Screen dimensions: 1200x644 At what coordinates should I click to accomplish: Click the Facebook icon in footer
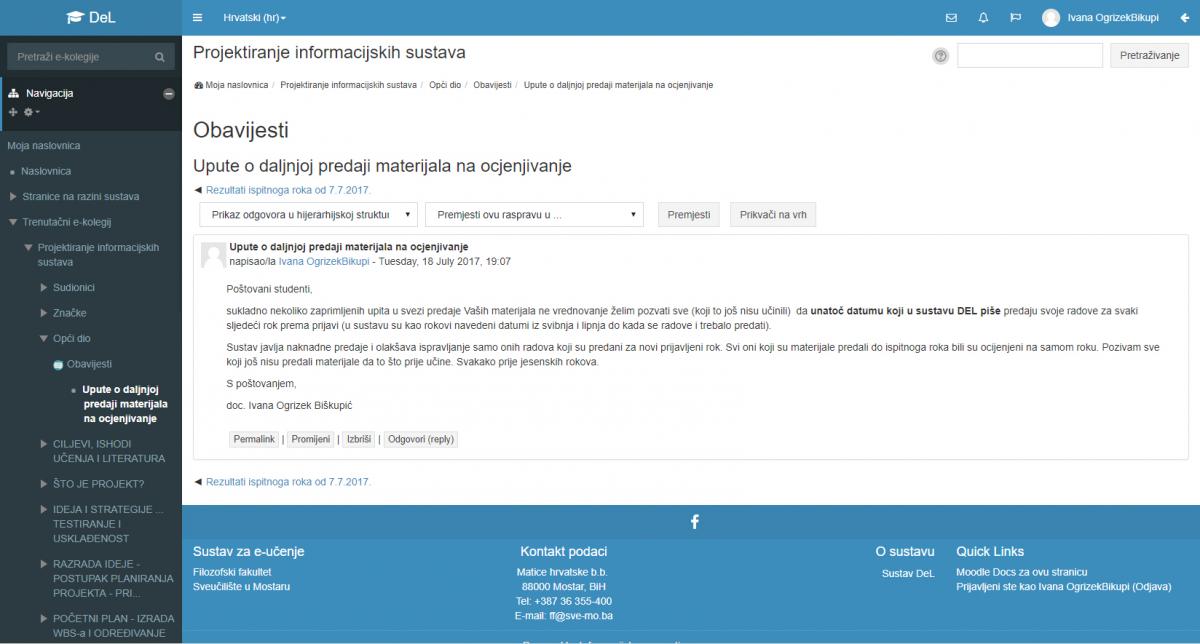(694, 521)
